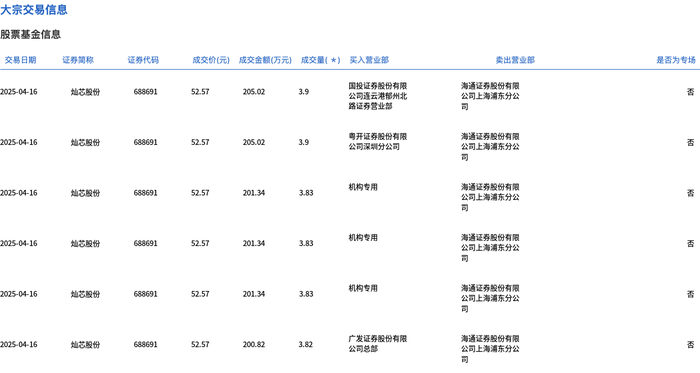Click the 大宗交易信息 page heading
The height and width of the screenshot is (373, 700).
click(34, 9)
